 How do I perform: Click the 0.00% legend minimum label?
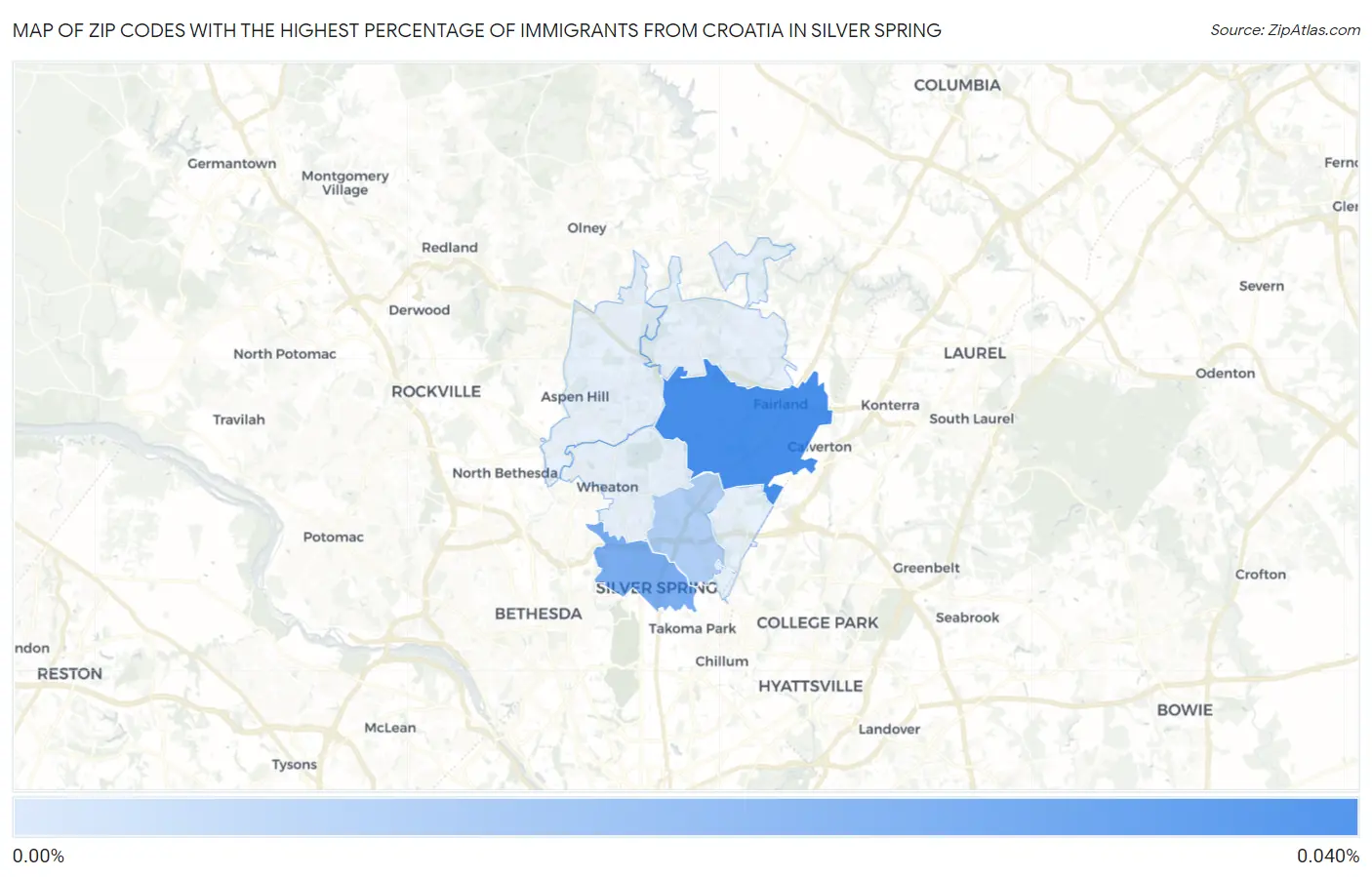tap(39, 856)
